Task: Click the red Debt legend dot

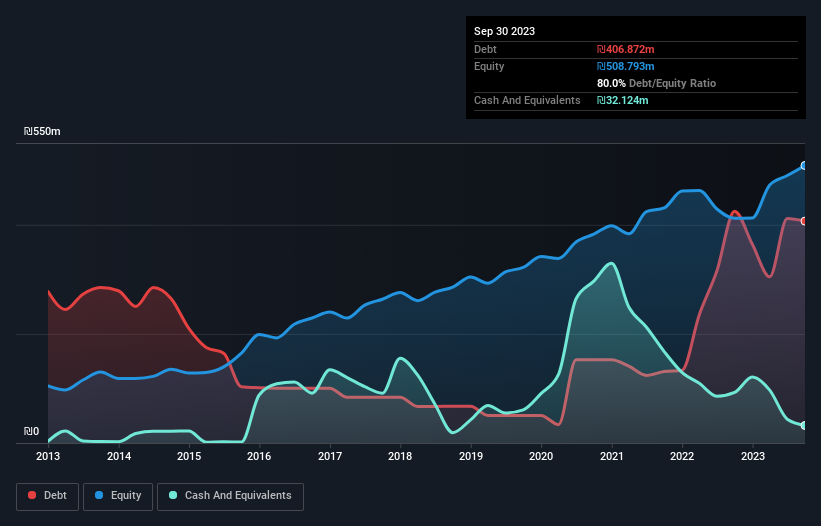Action: [x=32, y=495]
